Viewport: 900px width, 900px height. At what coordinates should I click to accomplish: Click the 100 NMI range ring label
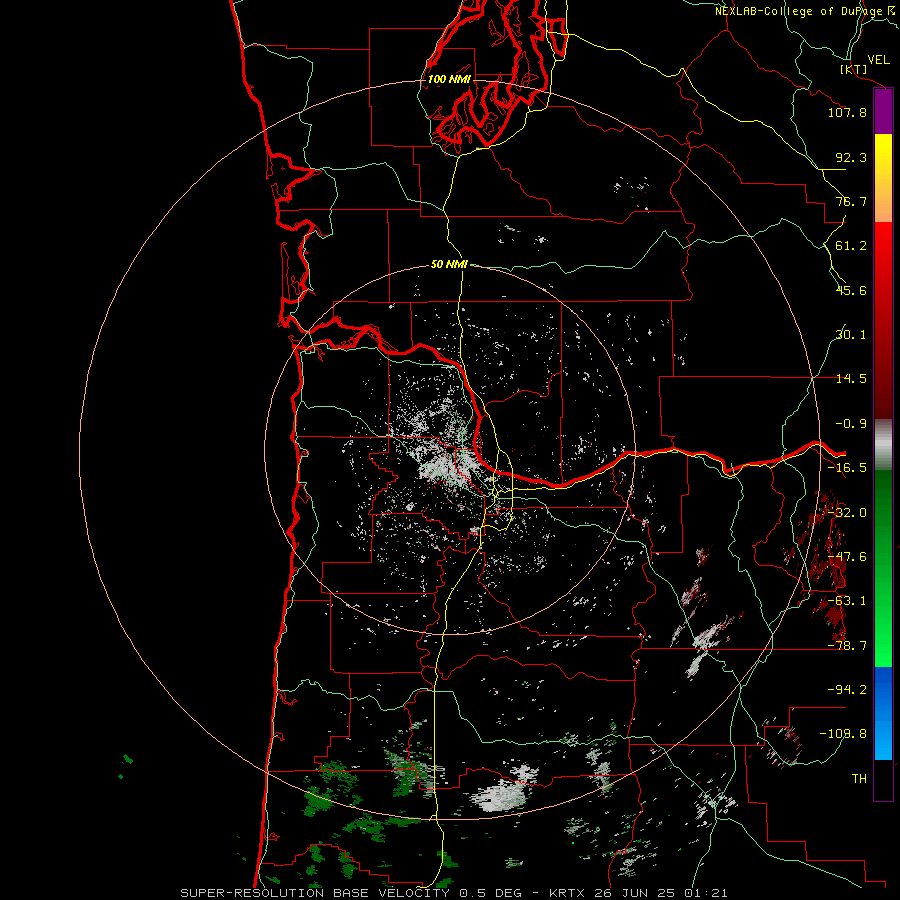[x=449, y=79]
